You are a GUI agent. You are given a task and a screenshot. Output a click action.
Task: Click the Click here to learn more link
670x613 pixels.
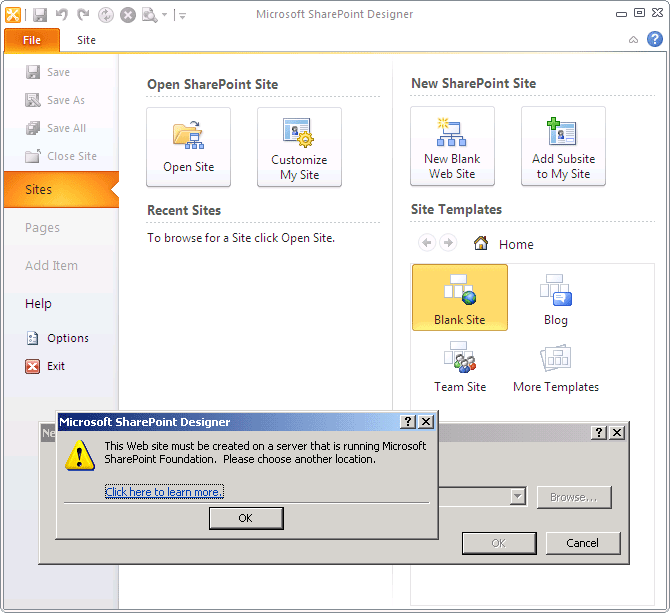click(x=164, y=492)
